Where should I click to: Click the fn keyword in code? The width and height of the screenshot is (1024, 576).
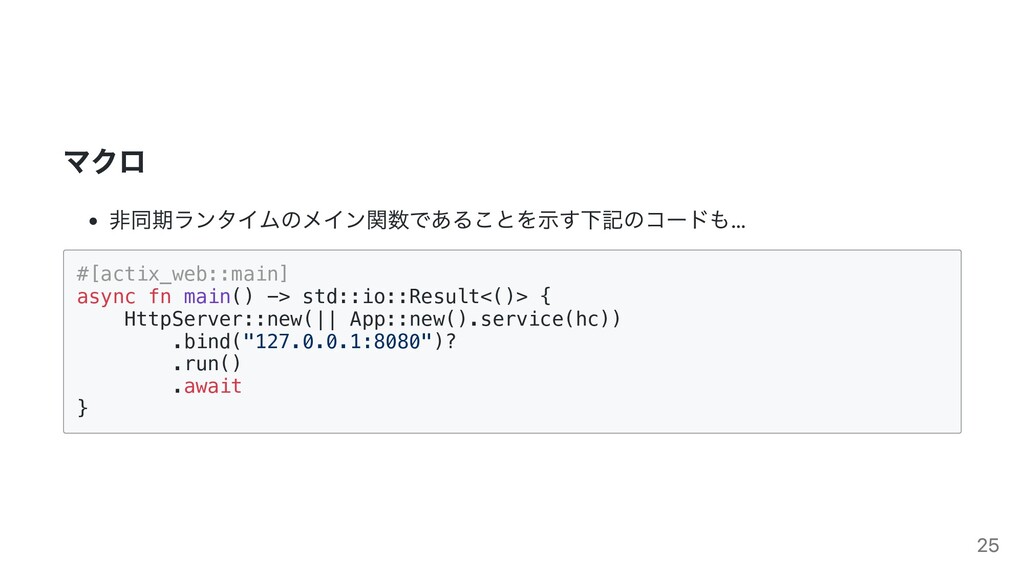pos(159,296)
